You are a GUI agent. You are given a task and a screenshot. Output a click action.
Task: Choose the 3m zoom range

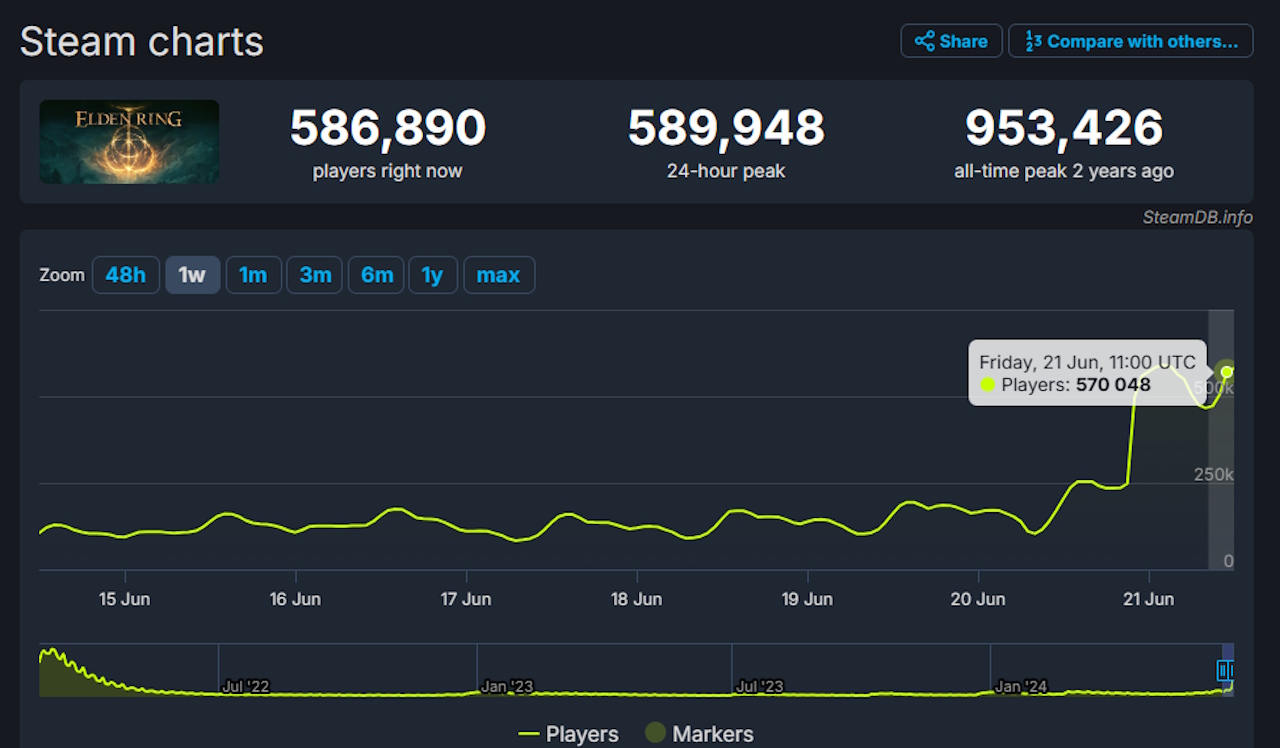(315, 275)
